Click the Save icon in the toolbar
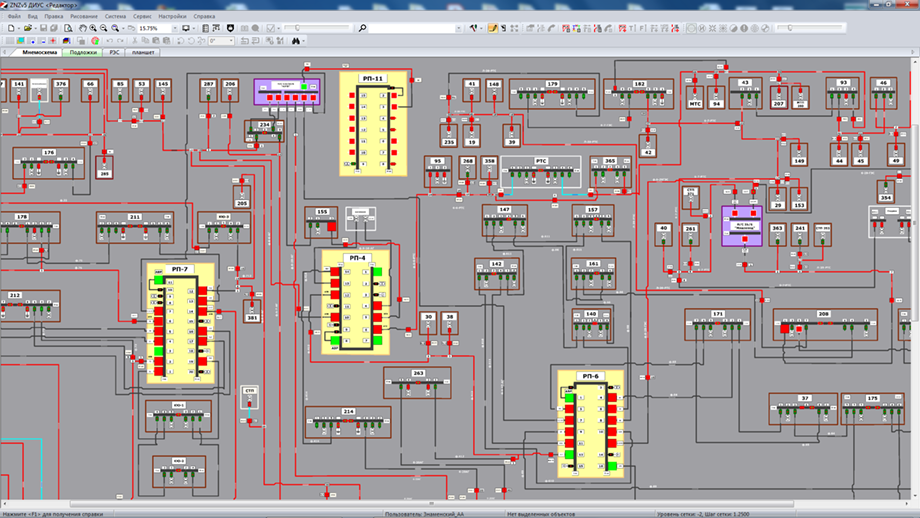This screenshot has height=518, width=920. (43, 28)
